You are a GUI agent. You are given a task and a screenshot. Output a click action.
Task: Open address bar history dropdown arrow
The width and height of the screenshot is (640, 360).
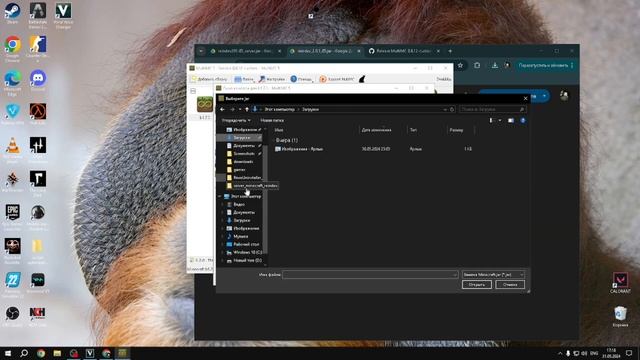445,109
